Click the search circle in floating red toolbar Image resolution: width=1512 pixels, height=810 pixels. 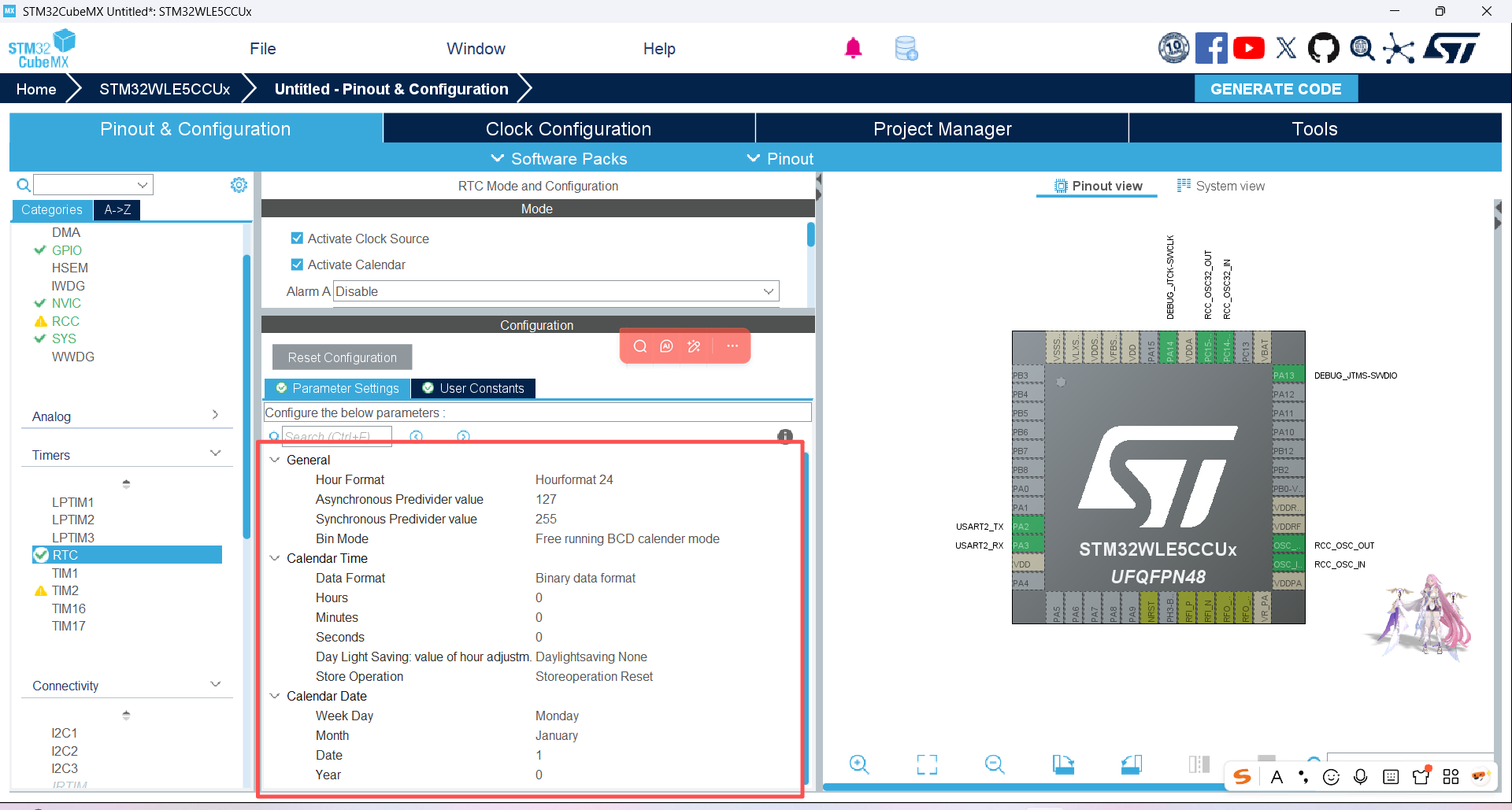[x=640, y=346]
